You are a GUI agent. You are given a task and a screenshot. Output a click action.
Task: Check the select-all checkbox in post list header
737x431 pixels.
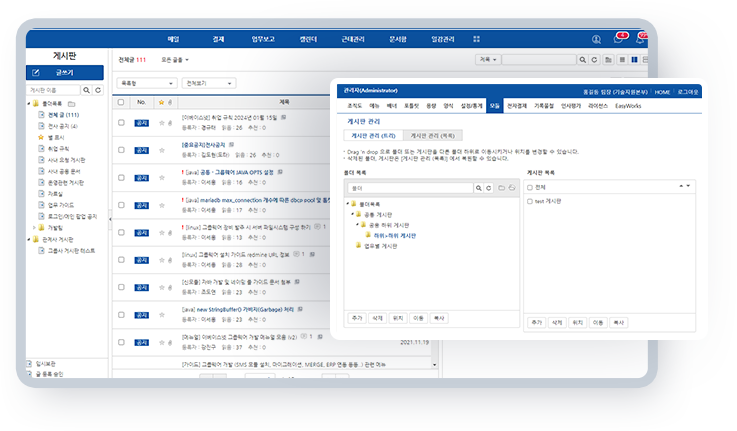(121, 102)
